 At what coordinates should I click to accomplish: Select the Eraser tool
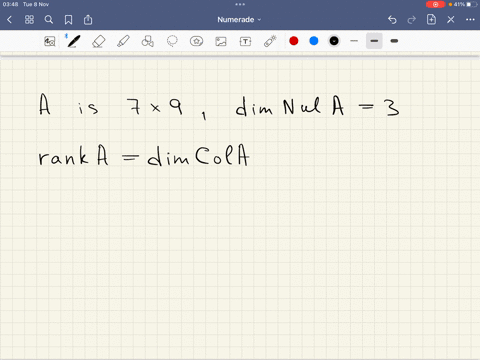coord(99,42)
